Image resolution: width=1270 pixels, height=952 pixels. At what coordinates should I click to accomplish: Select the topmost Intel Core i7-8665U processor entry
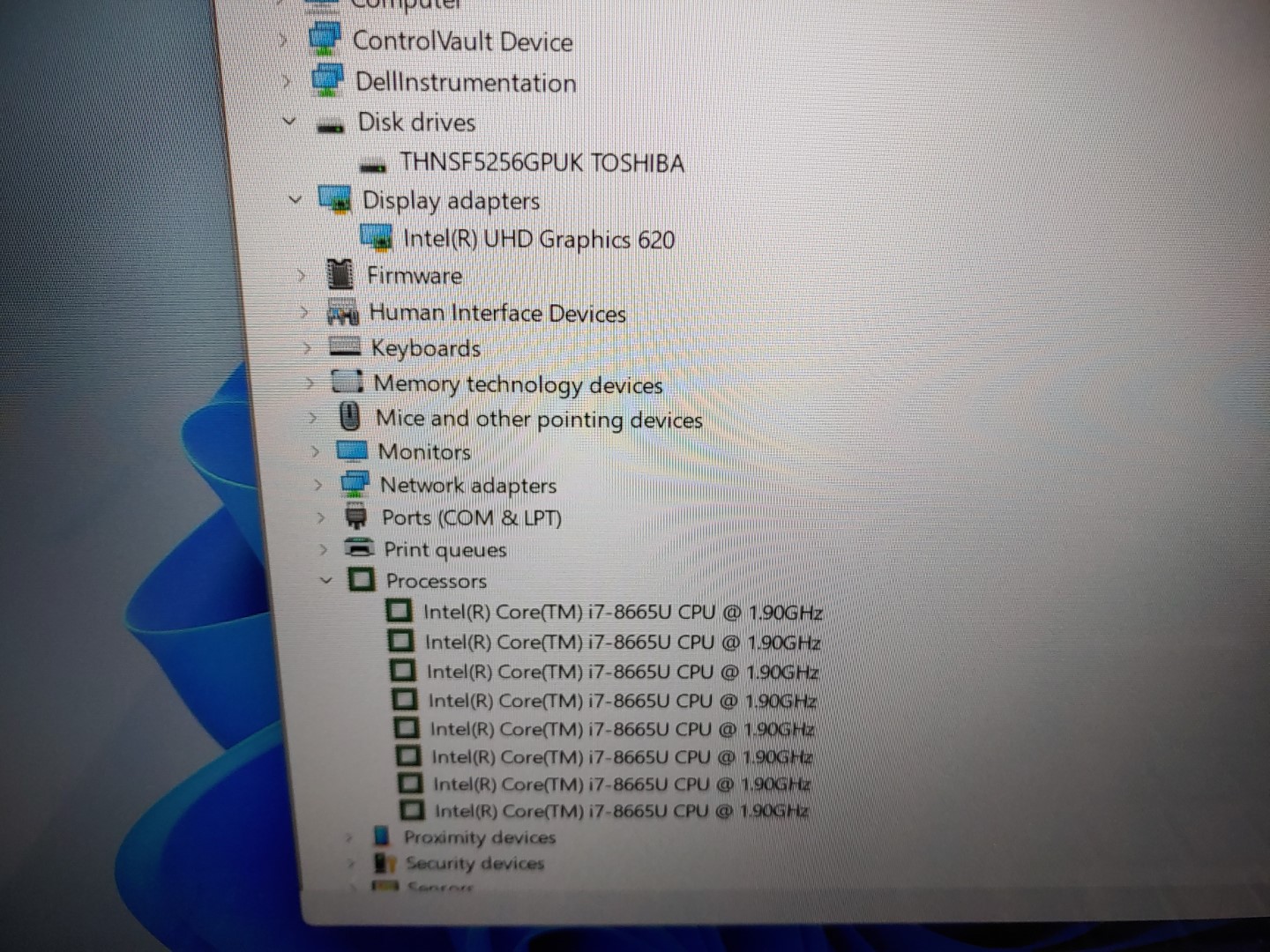(623, 612)
